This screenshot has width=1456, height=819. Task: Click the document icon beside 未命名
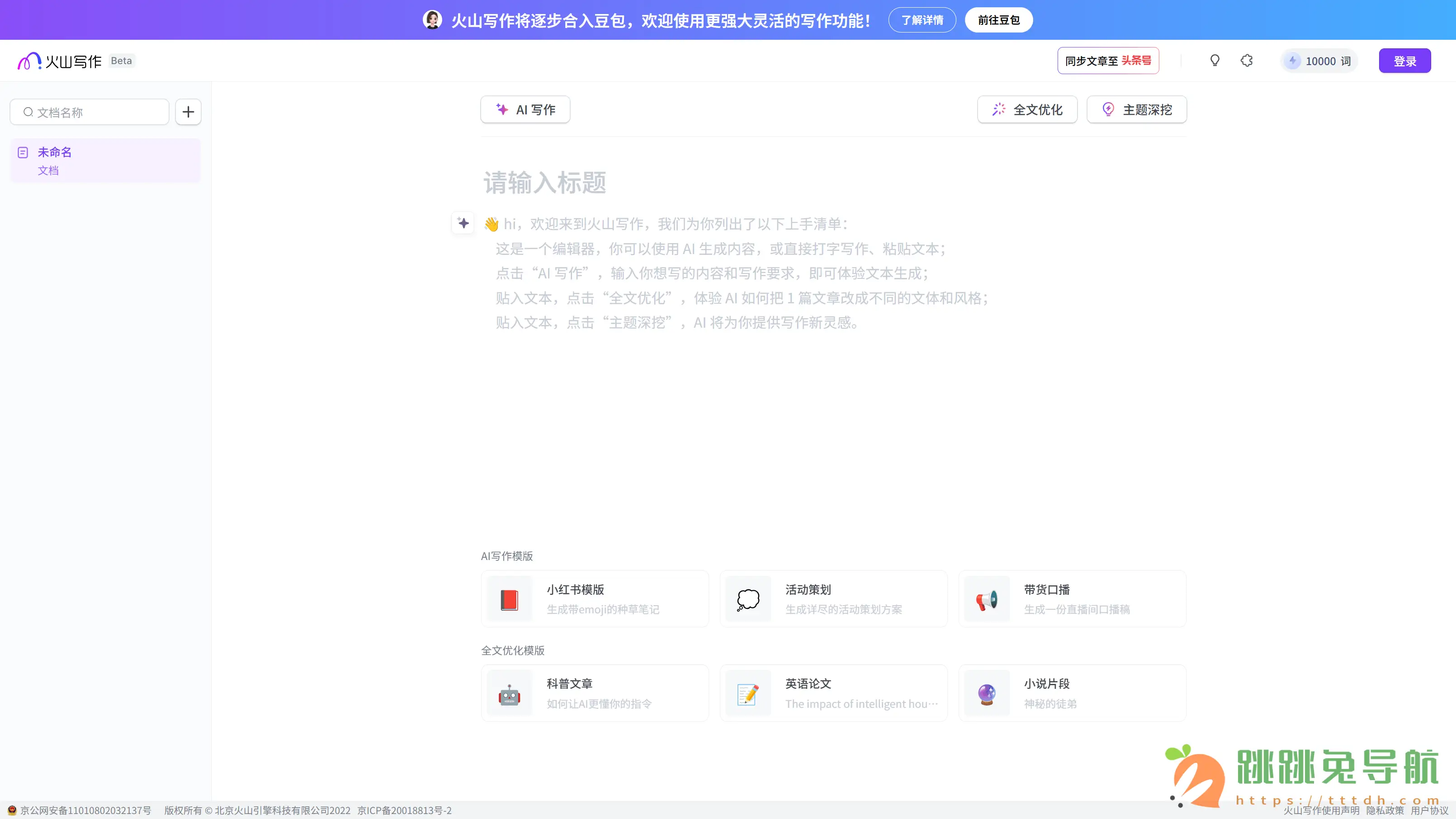pyautogui.click(x=23, y=152)
